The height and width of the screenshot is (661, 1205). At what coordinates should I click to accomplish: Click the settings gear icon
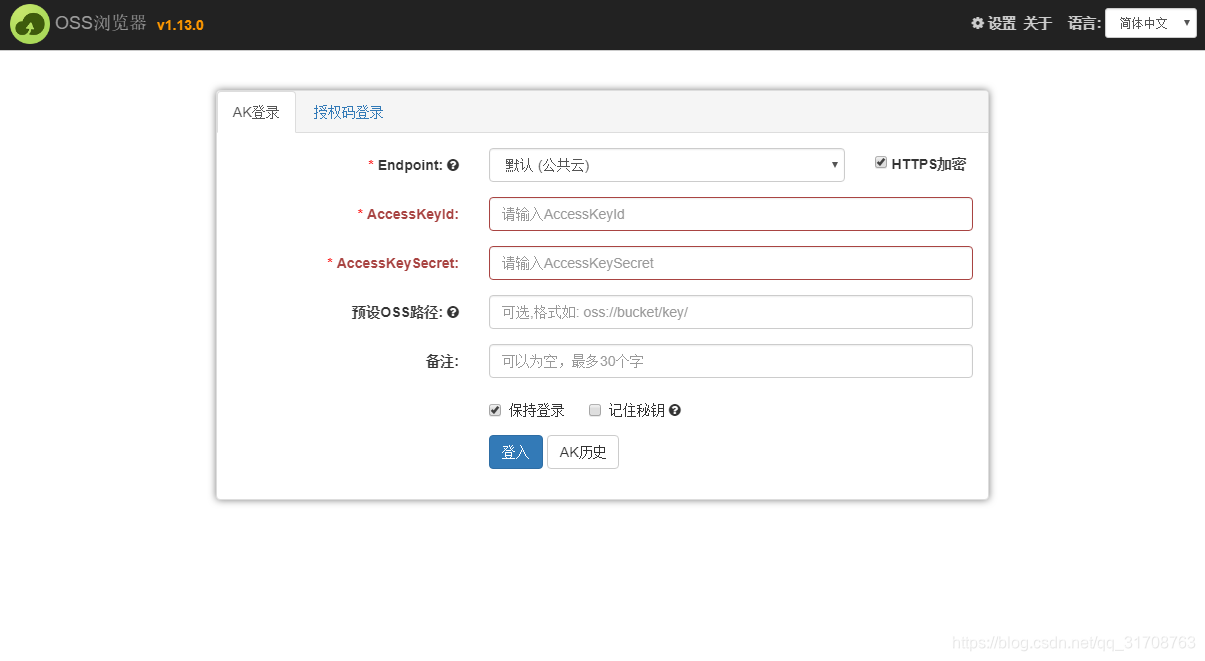[x=977, y=22]
